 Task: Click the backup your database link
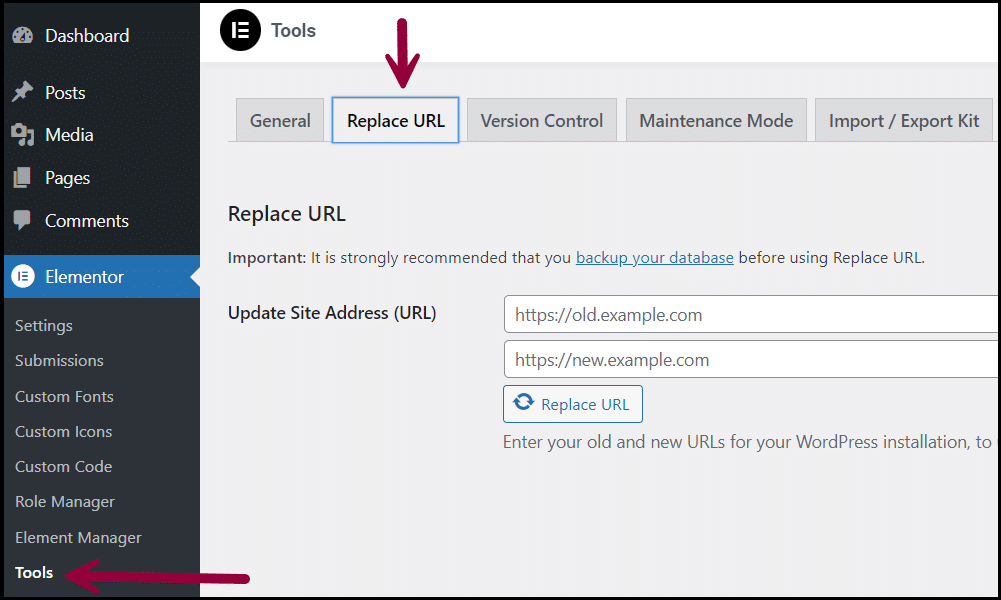[x=654, y=257]
